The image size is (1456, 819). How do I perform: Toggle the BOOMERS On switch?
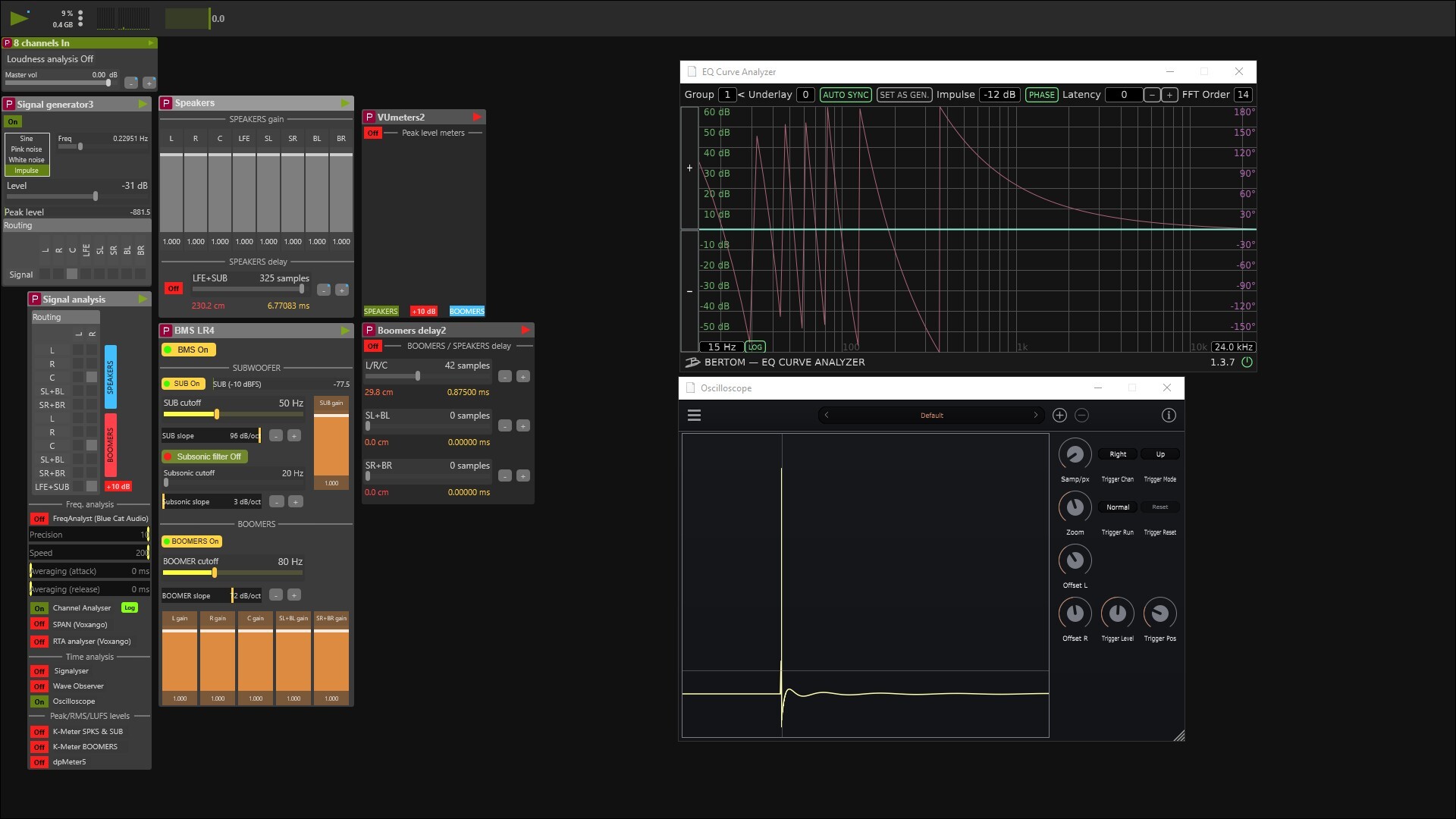coord(192,541)
